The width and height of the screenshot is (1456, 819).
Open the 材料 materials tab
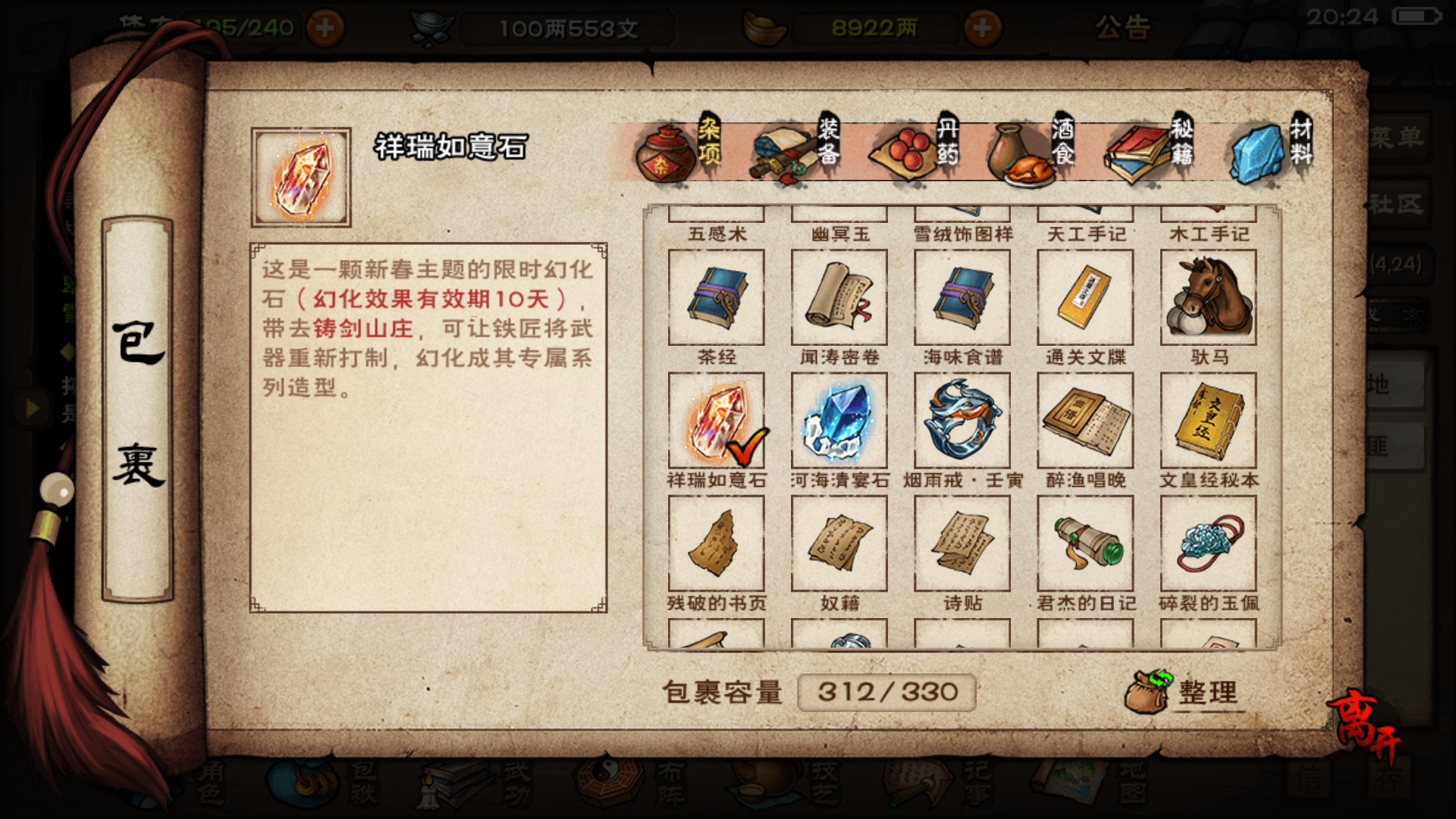pyautogui.click(x=1271, y=150)
